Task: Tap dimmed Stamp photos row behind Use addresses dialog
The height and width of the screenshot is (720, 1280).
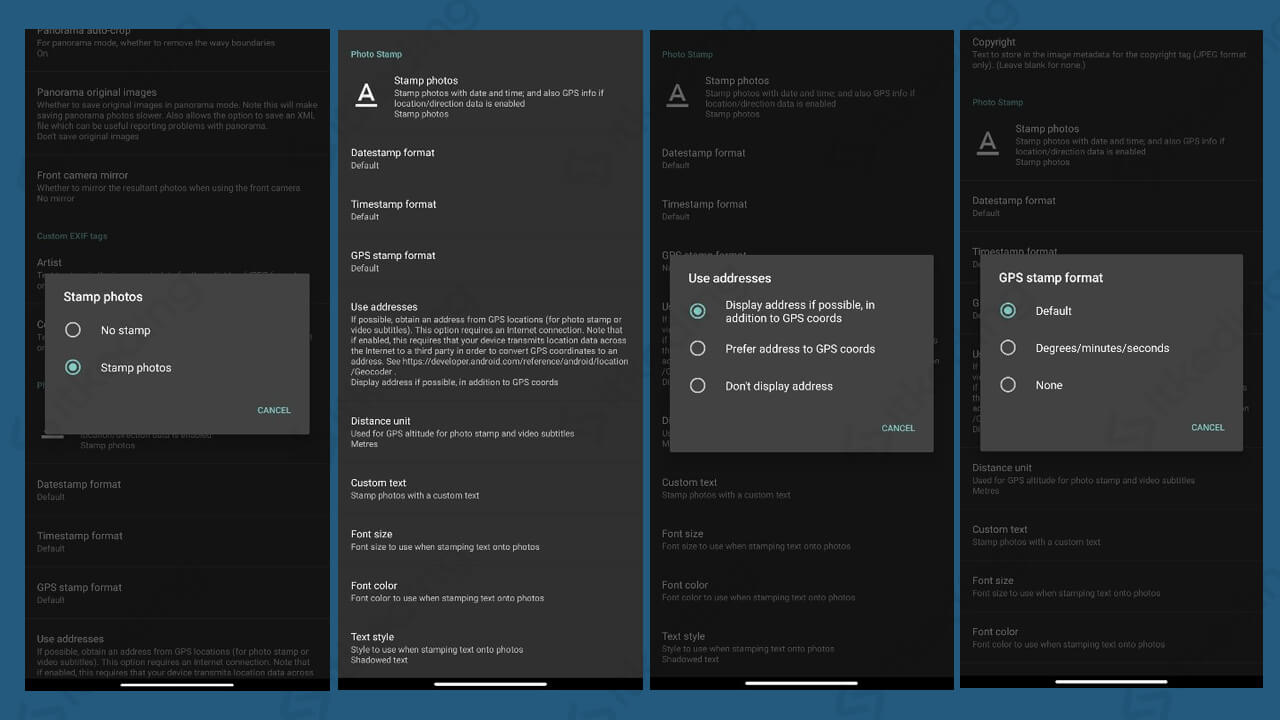Action: (802, 97)
